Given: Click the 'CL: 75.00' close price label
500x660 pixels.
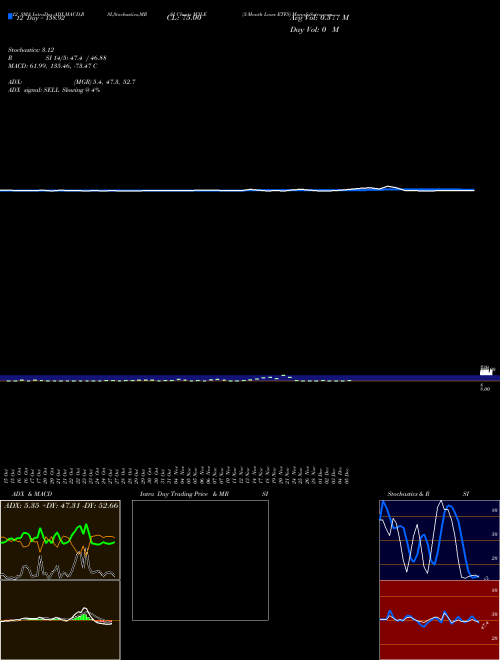Looking at the screenshot, I should 184,18.
